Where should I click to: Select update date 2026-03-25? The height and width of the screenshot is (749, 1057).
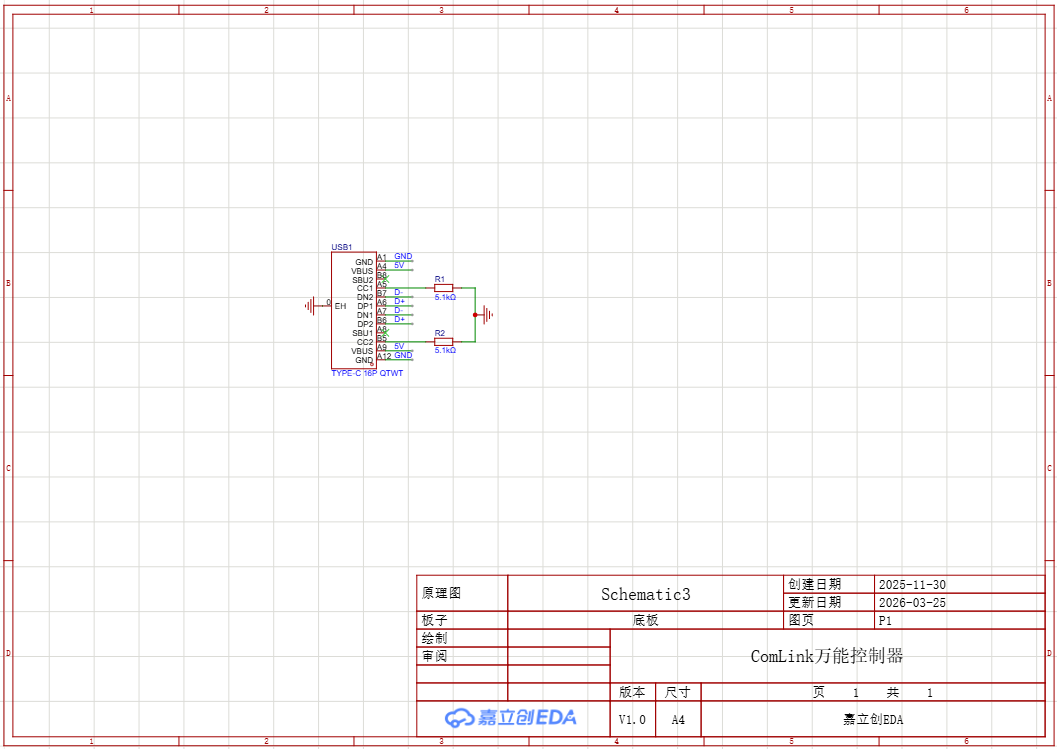point(912,603)
